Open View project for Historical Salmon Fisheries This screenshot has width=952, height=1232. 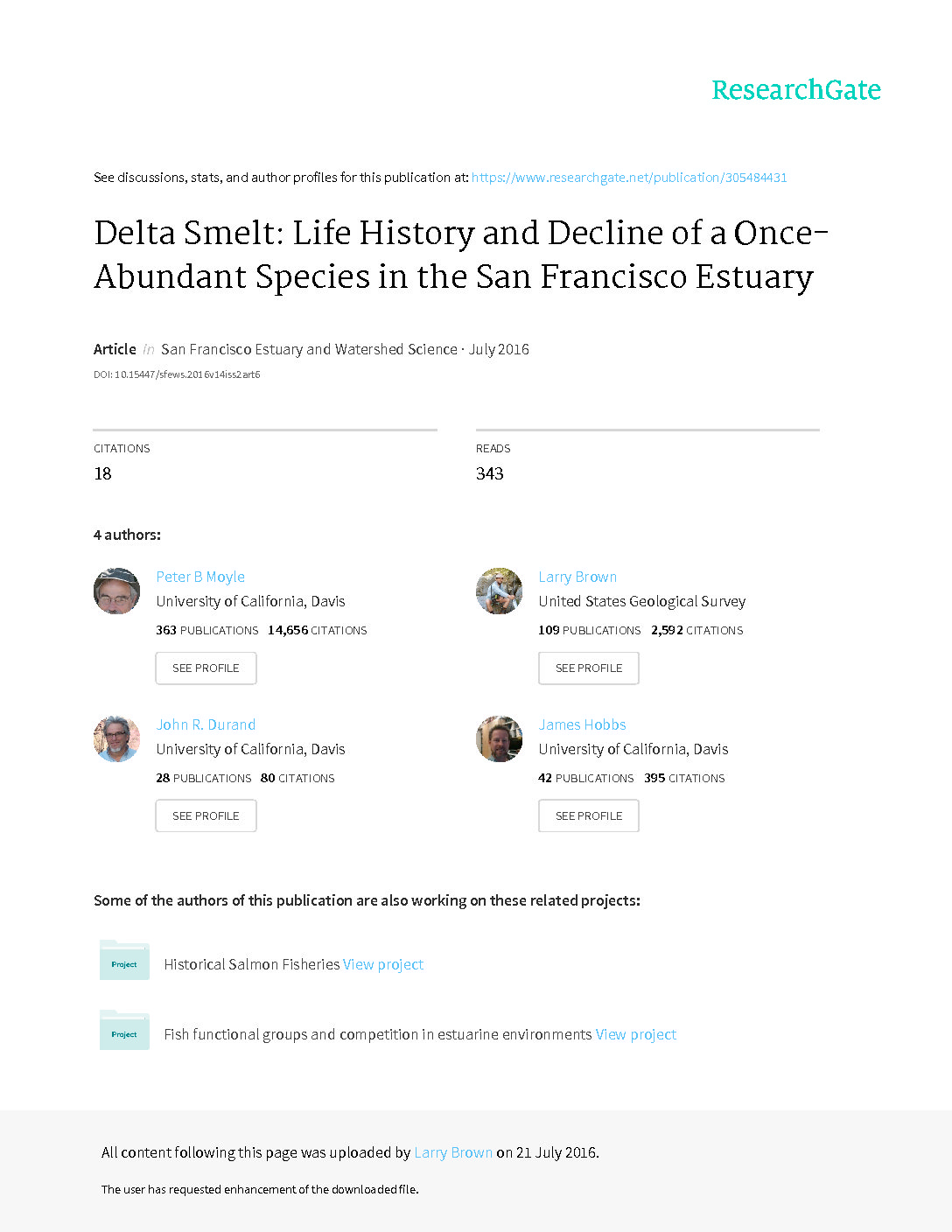point(383,964)
